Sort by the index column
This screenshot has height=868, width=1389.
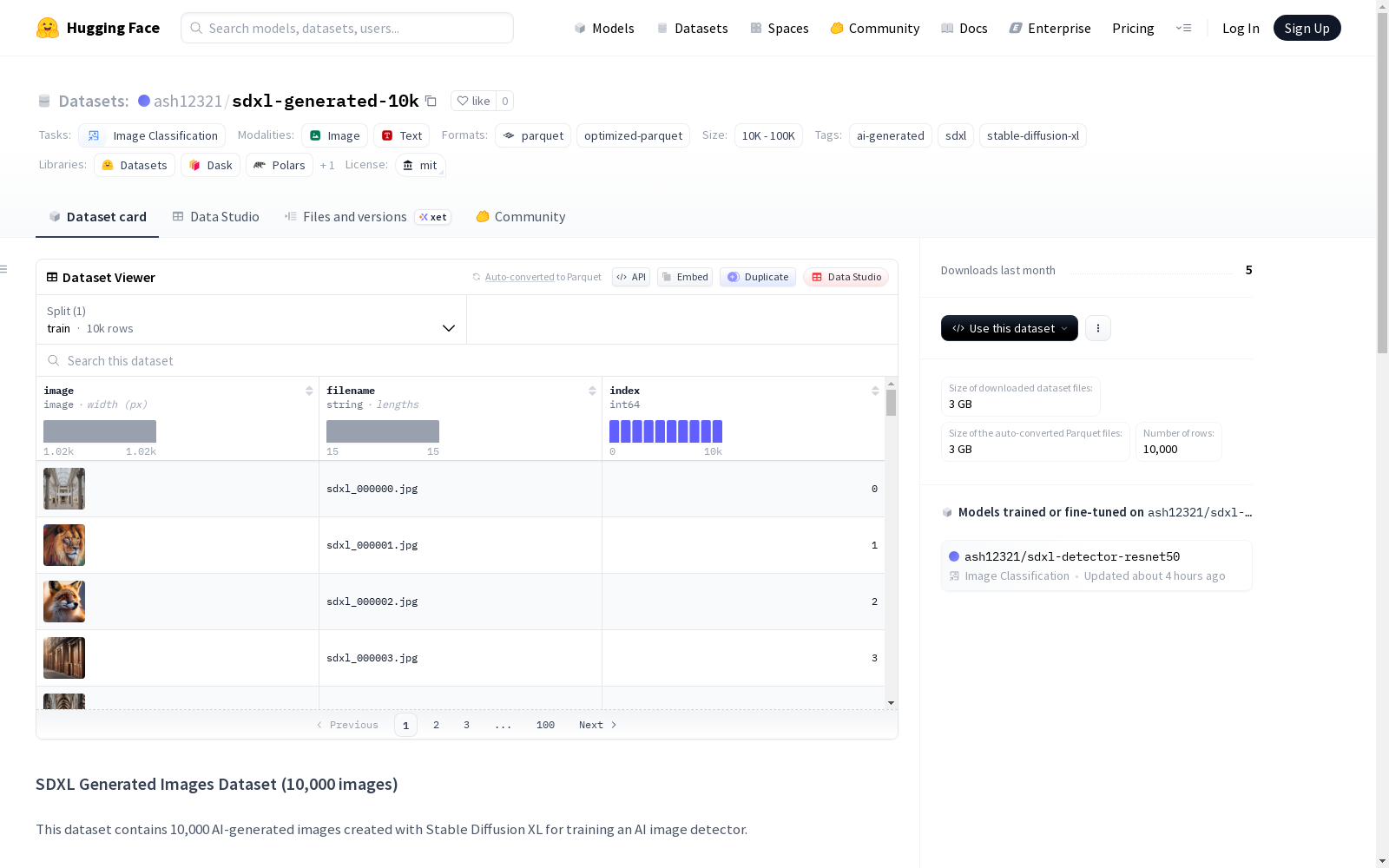(875, 391)
